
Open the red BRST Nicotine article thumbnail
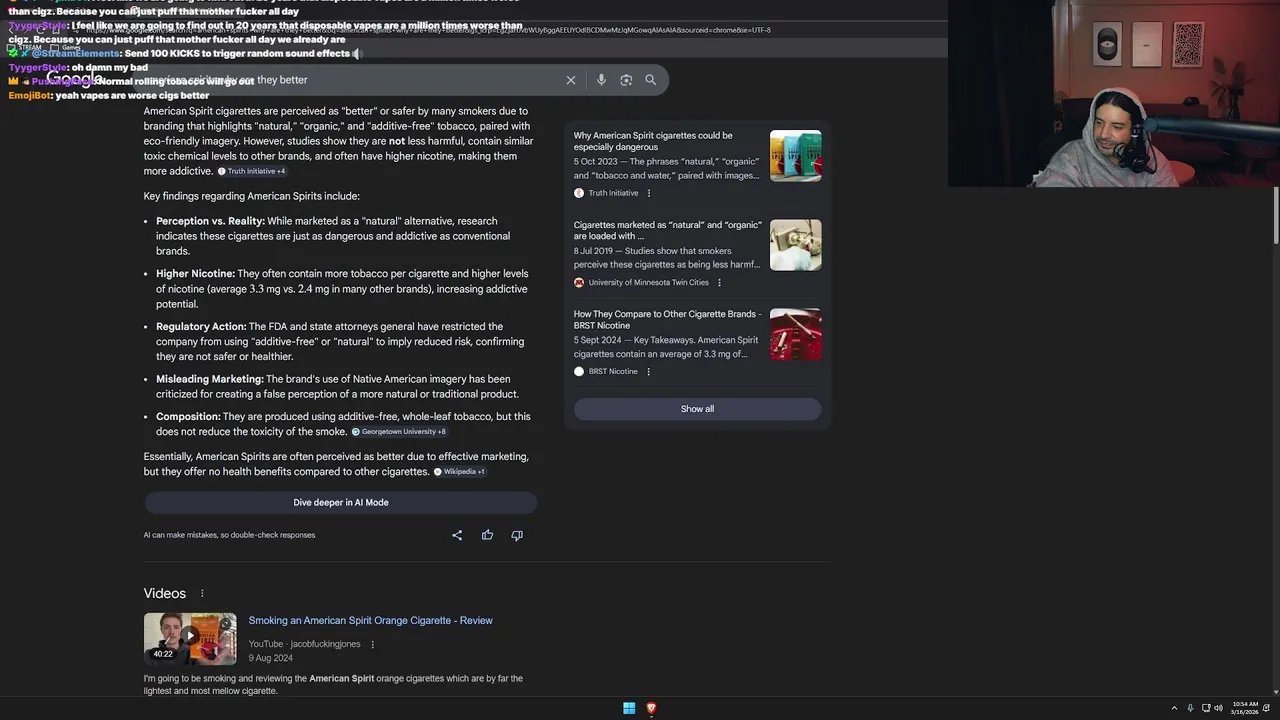(796, 334)
